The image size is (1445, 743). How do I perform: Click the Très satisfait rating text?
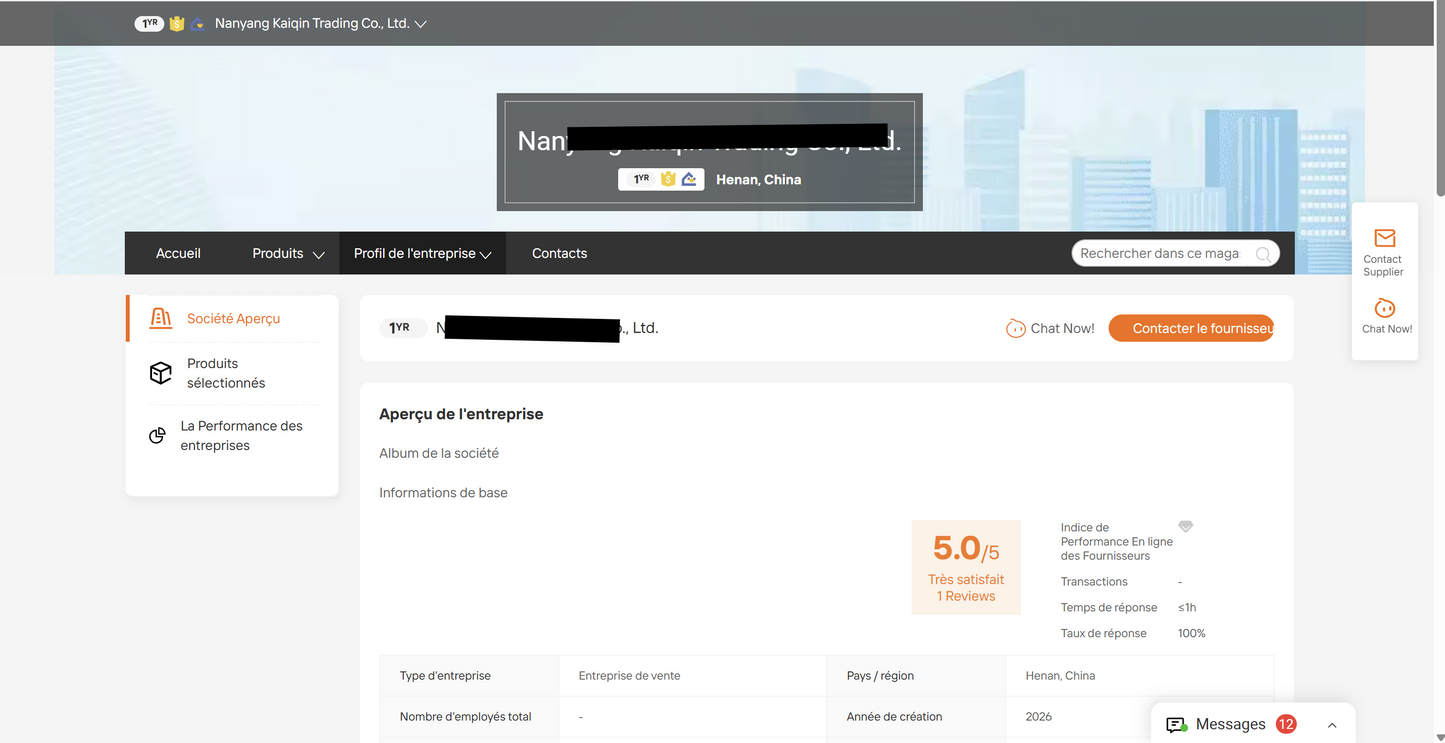point(966,579)
